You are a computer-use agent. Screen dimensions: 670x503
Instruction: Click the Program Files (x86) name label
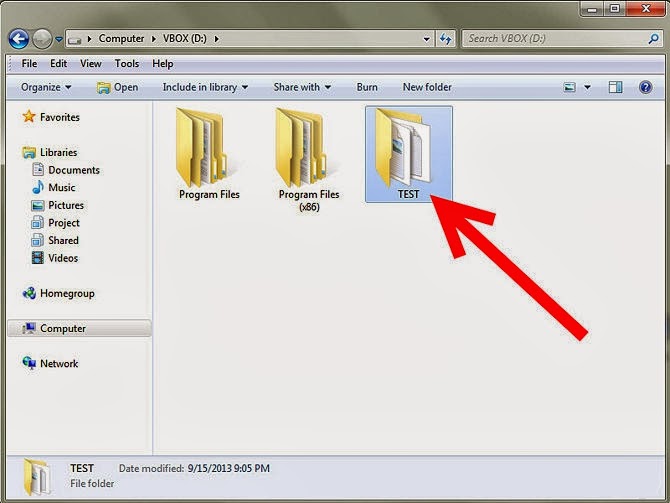pos(309,200)
